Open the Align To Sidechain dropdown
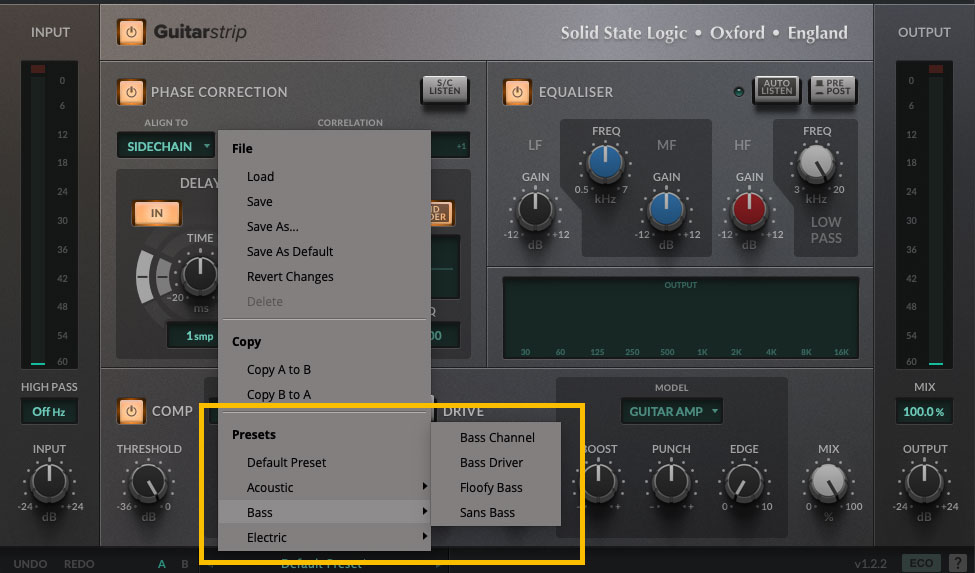The image size is (975, 573). 166,146
